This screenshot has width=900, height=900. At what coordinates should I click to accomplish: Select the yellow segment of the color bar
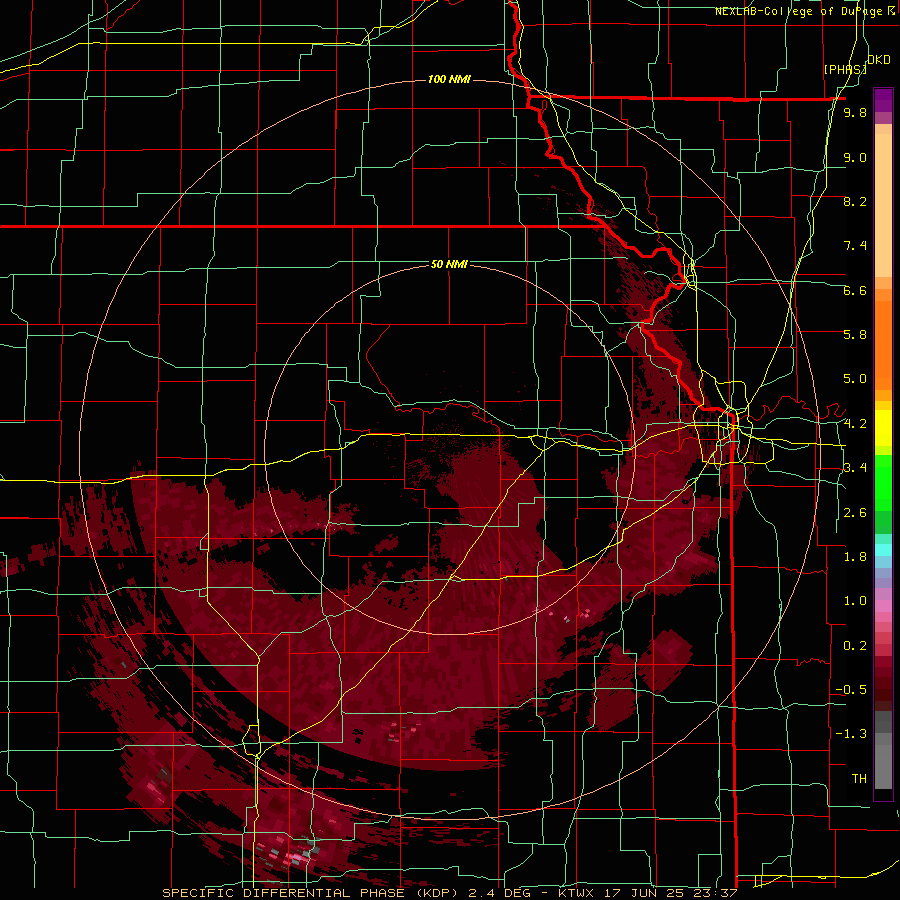(883, 428)
